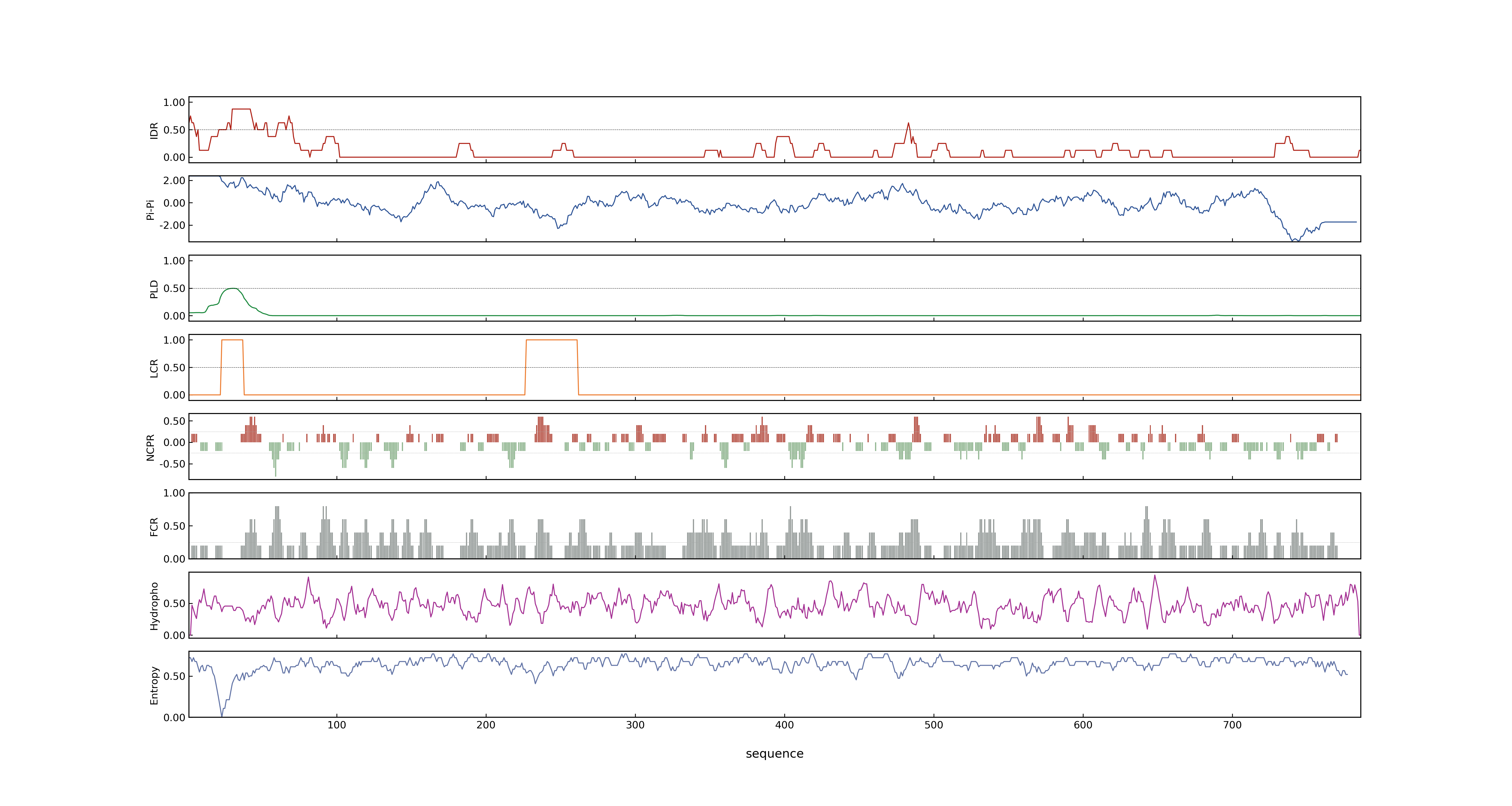Select the LCR axis label
The width and height of the screenshot is (1512, 806).
coord(154,368)
